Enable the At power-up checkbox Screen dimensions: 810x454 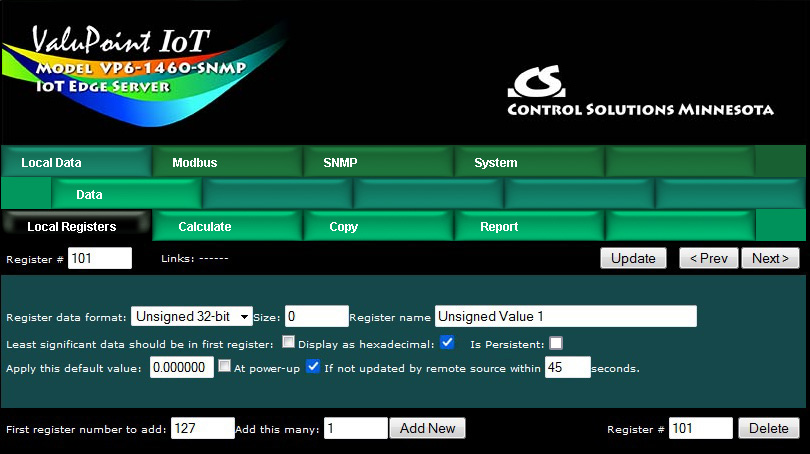(x=225, y=367)
